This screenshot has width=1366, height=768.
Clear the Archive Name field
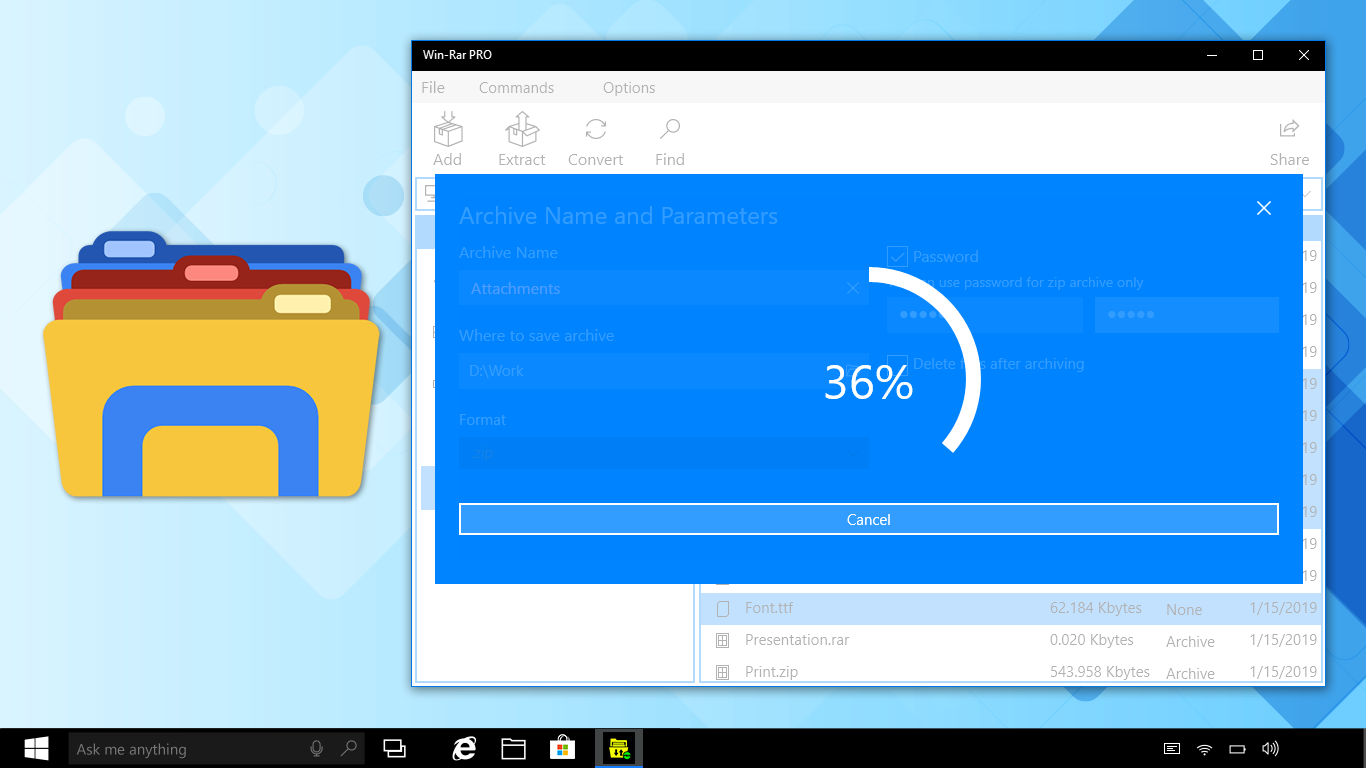click(853, 288)
